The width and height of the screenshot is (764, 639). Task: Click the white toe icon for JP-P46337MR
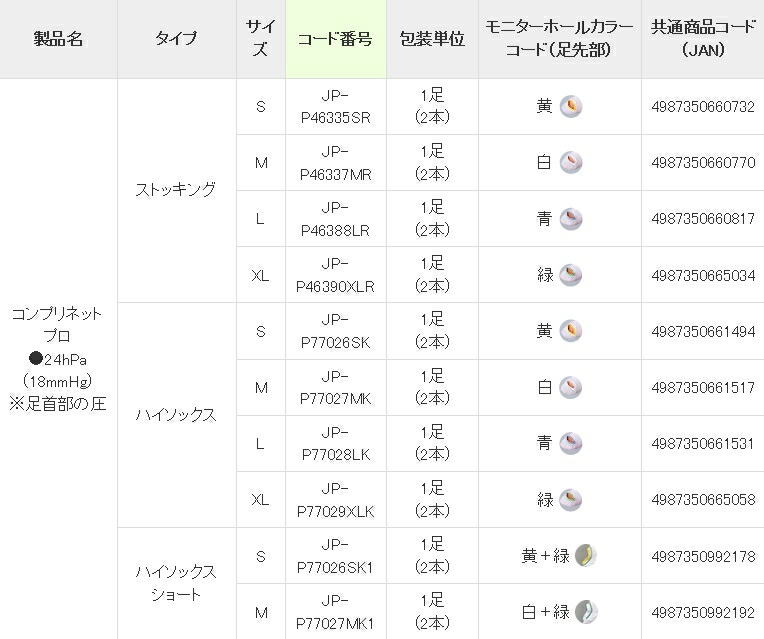[x=571, y=162]
